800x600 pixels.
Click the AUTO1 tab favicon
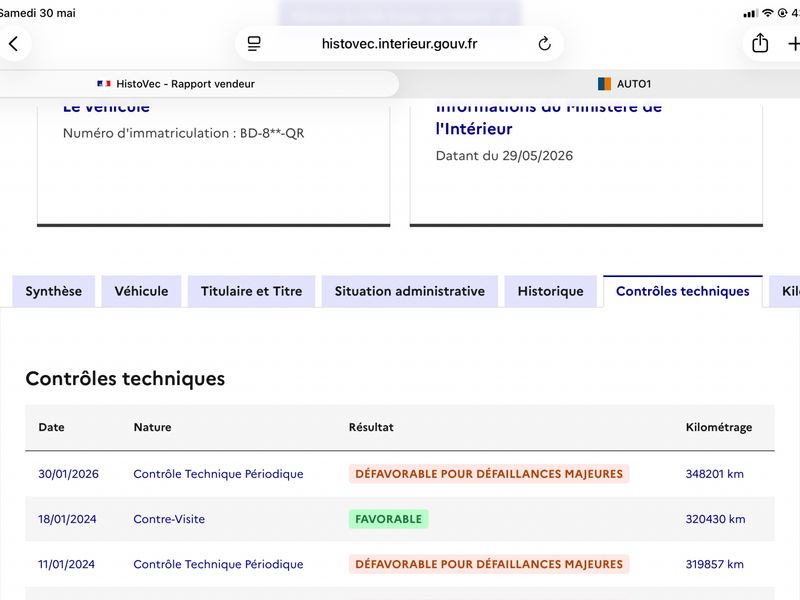point(604,84)
